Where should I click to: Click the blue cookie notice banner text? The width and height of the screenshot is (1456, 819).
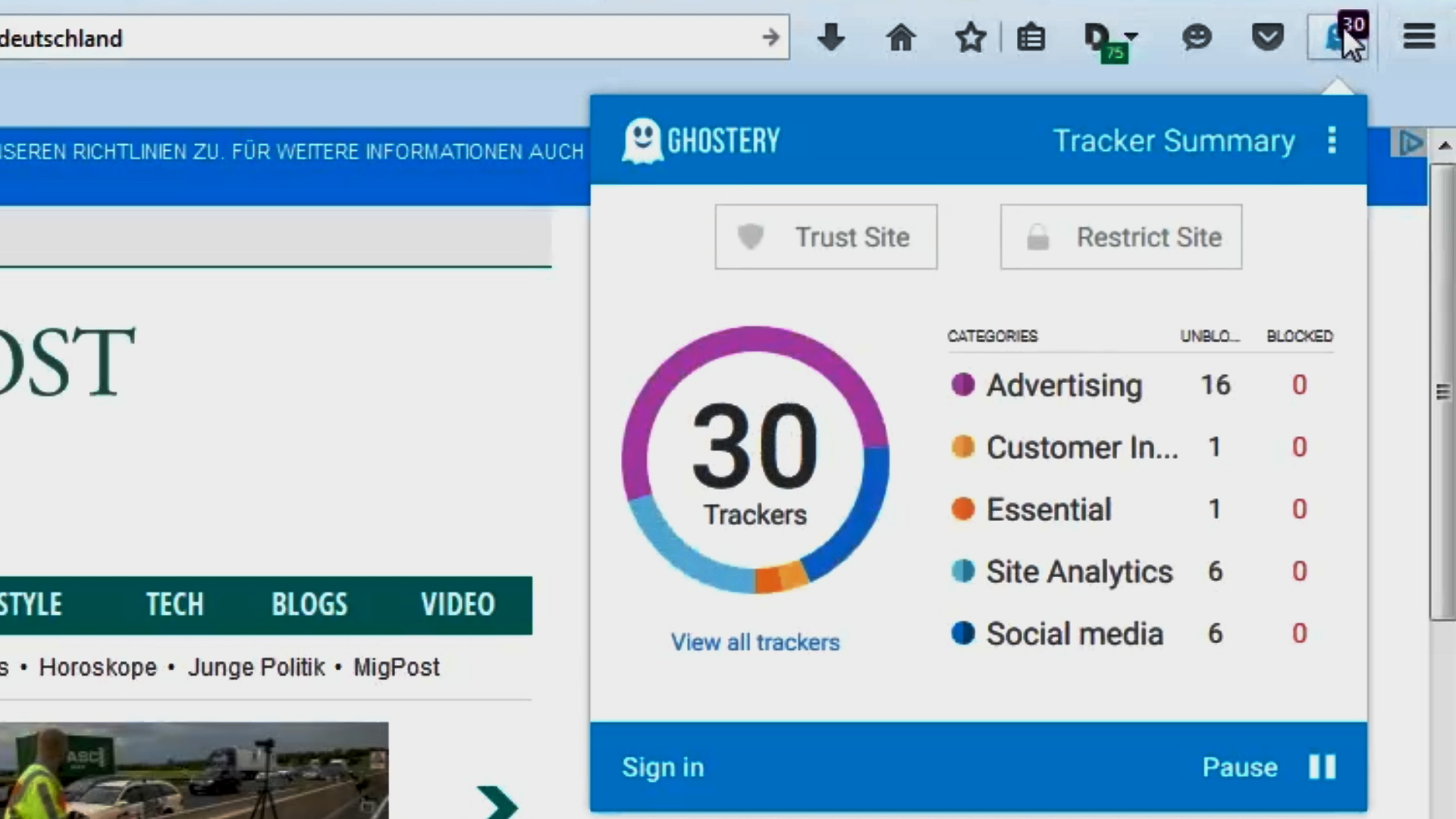(292, 152)
